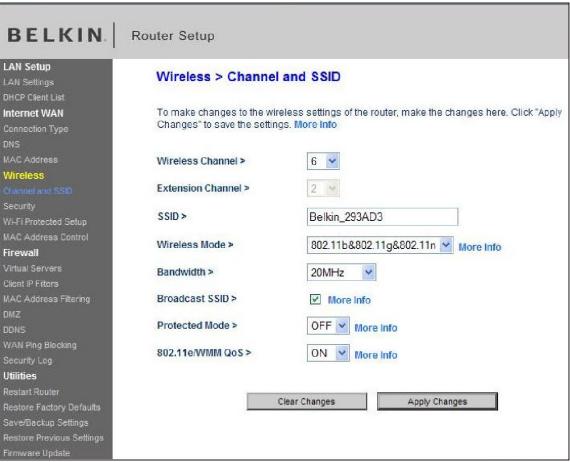Open Firmware Update page
The width and height of the screenshot is (570, 462).
tap(36, 453)
